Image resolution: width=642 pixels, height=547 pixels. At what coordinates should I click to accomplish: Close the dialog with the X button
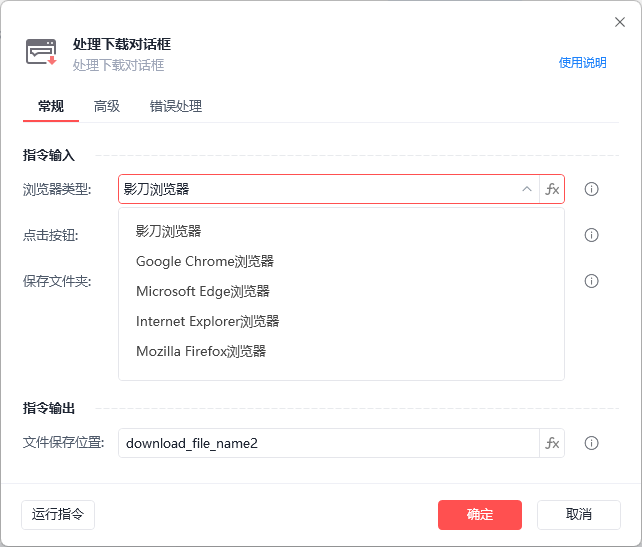pyautogui.click(x=619, y=22)
